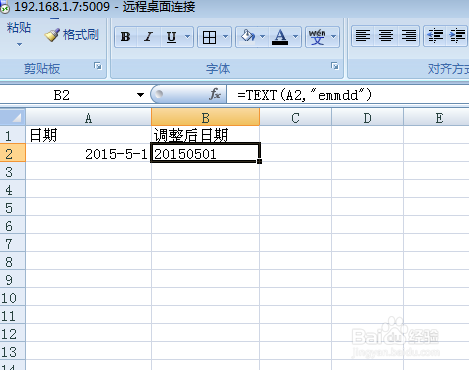469x370 pixels.
Task: Open paste options dropdown arrow
Action: point(19,44)
